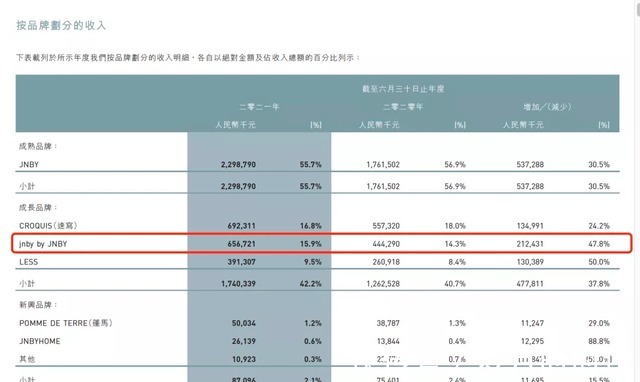Select the percentage 18.0%
This screenshot has width=640, height=382.
[455, 226]
